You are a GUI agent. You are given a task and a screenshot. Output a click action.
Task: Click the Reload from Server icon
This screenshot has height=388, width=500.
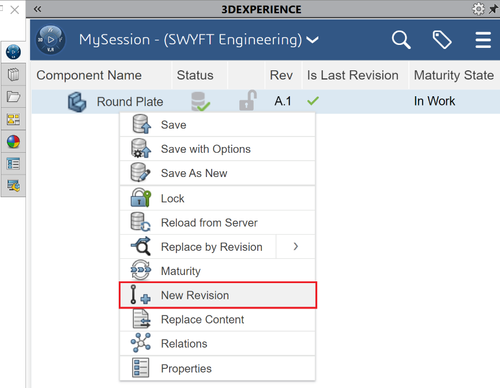coord(140,222)
